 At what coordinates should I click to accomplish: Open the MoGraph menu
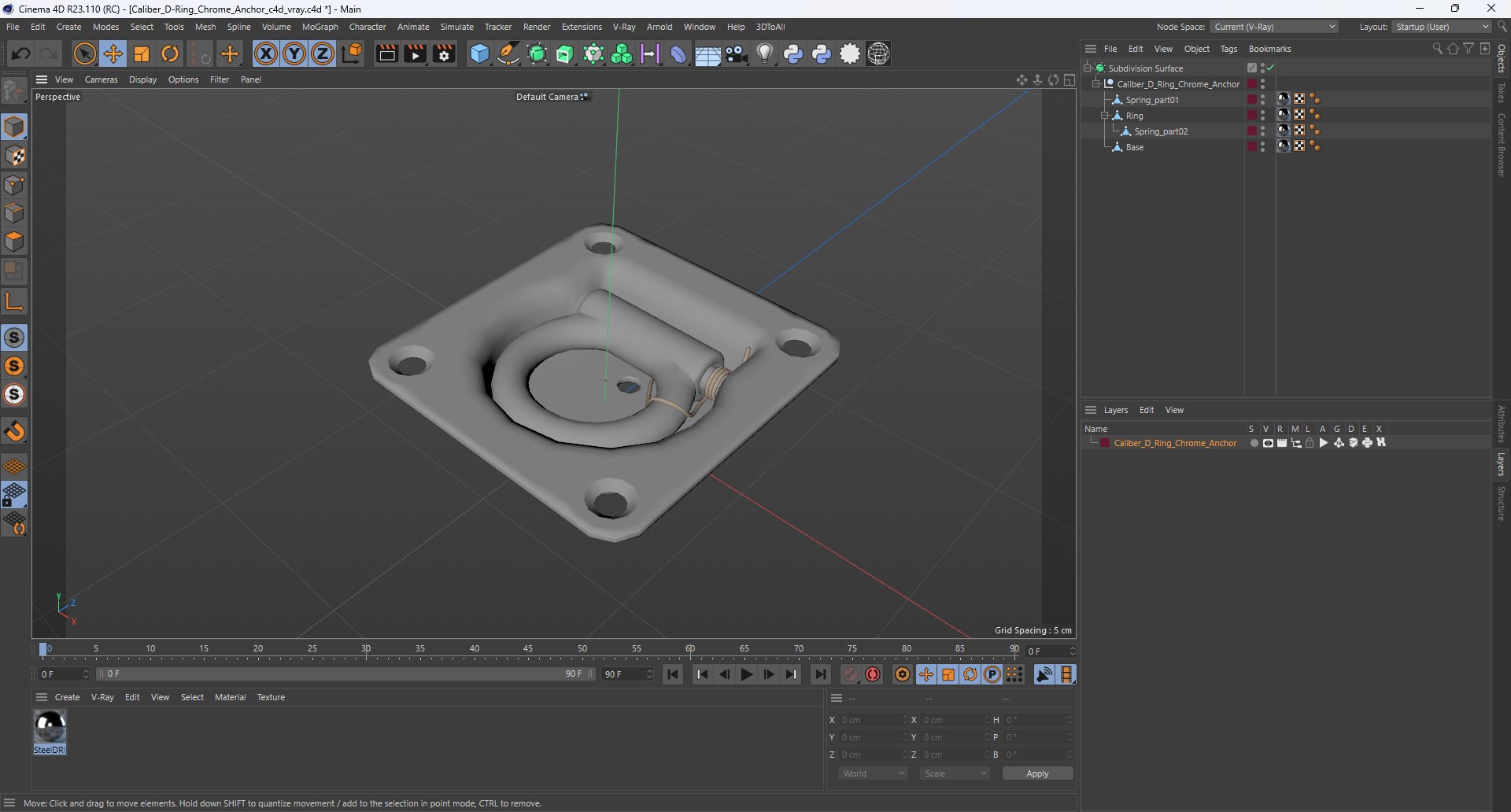[320, 27]
